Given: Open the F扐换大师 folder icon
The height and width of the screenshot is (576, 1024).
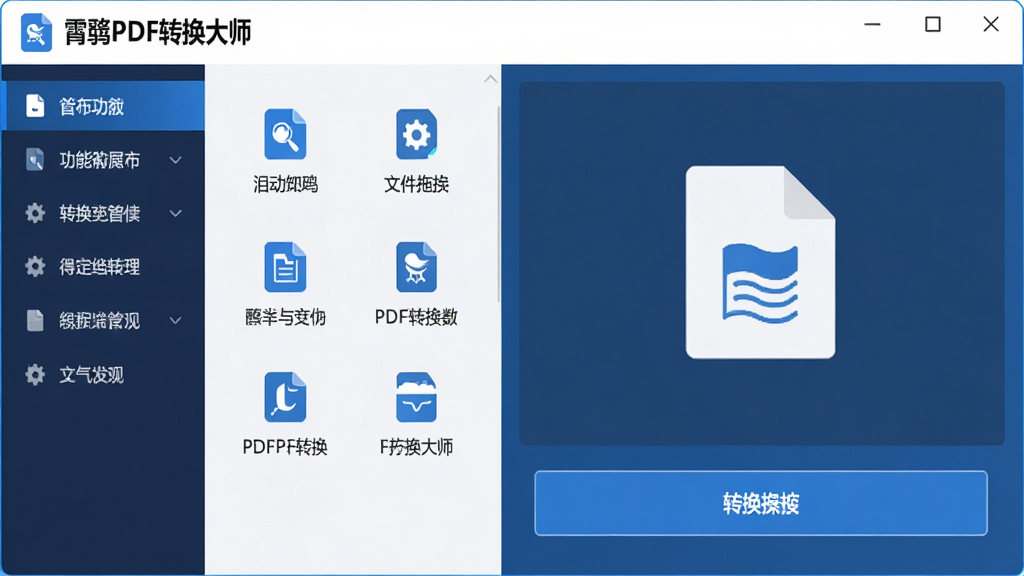Looking at the screenshot, I should tap(417, 397).
